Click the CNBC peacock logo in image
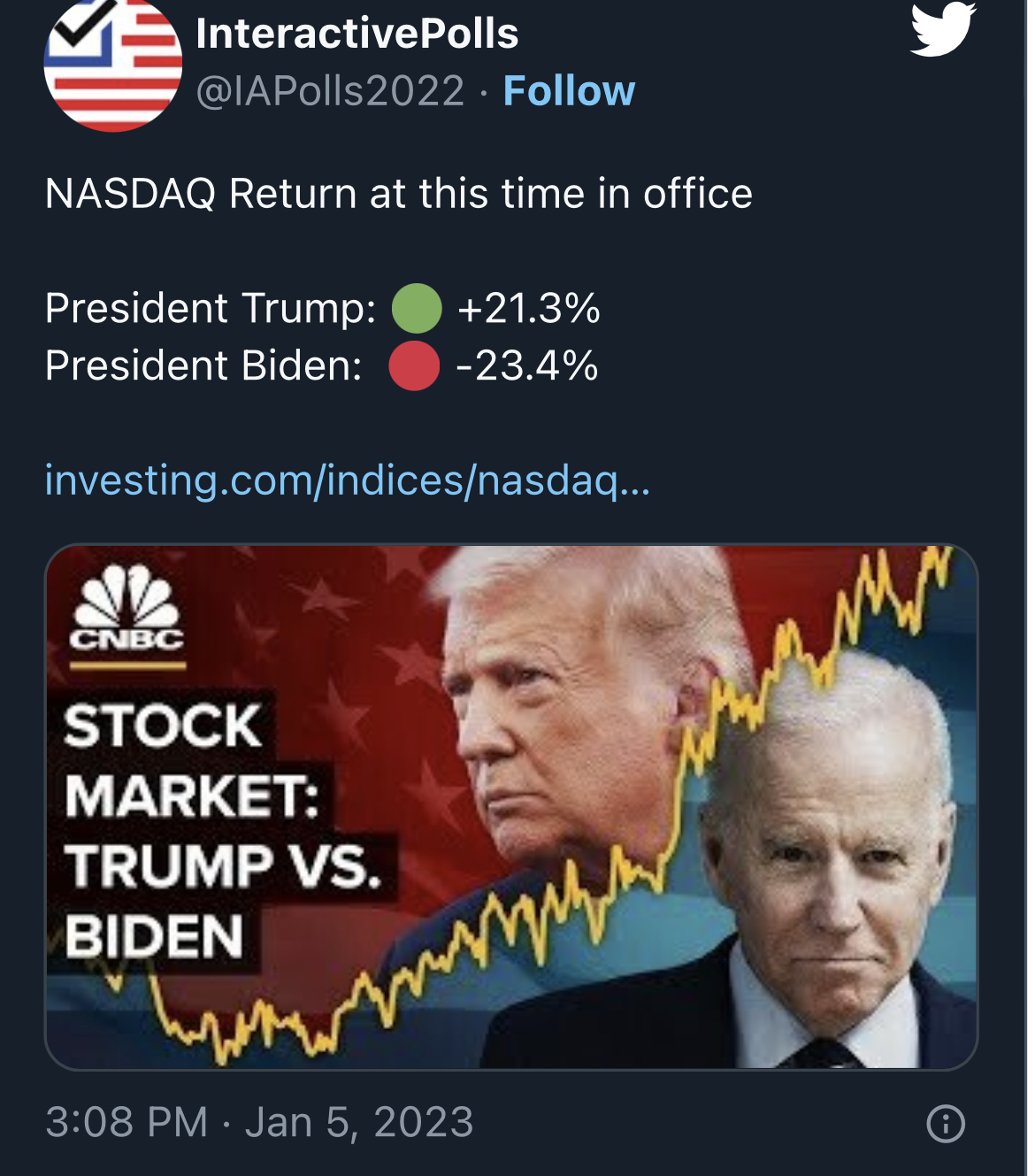 pyautogui.click(x=126, y=609)
